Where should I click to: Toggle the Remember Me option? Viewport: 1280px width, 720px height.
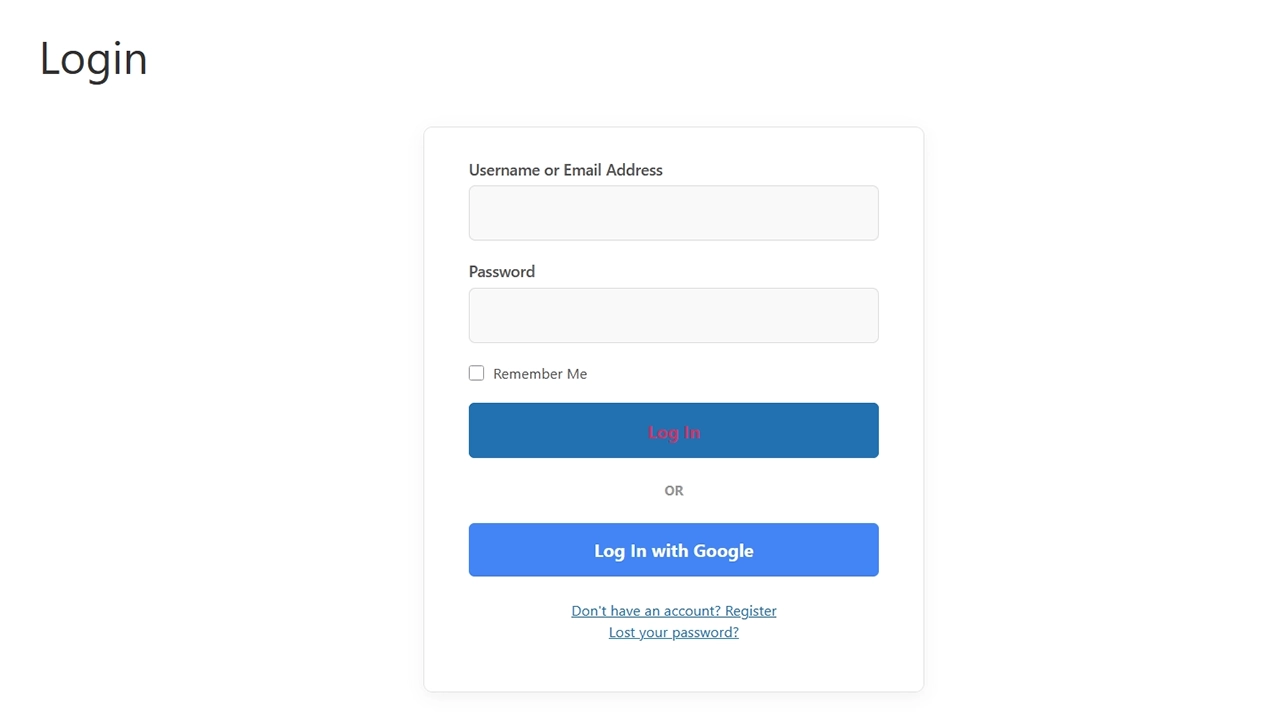[x=477, y=373]
